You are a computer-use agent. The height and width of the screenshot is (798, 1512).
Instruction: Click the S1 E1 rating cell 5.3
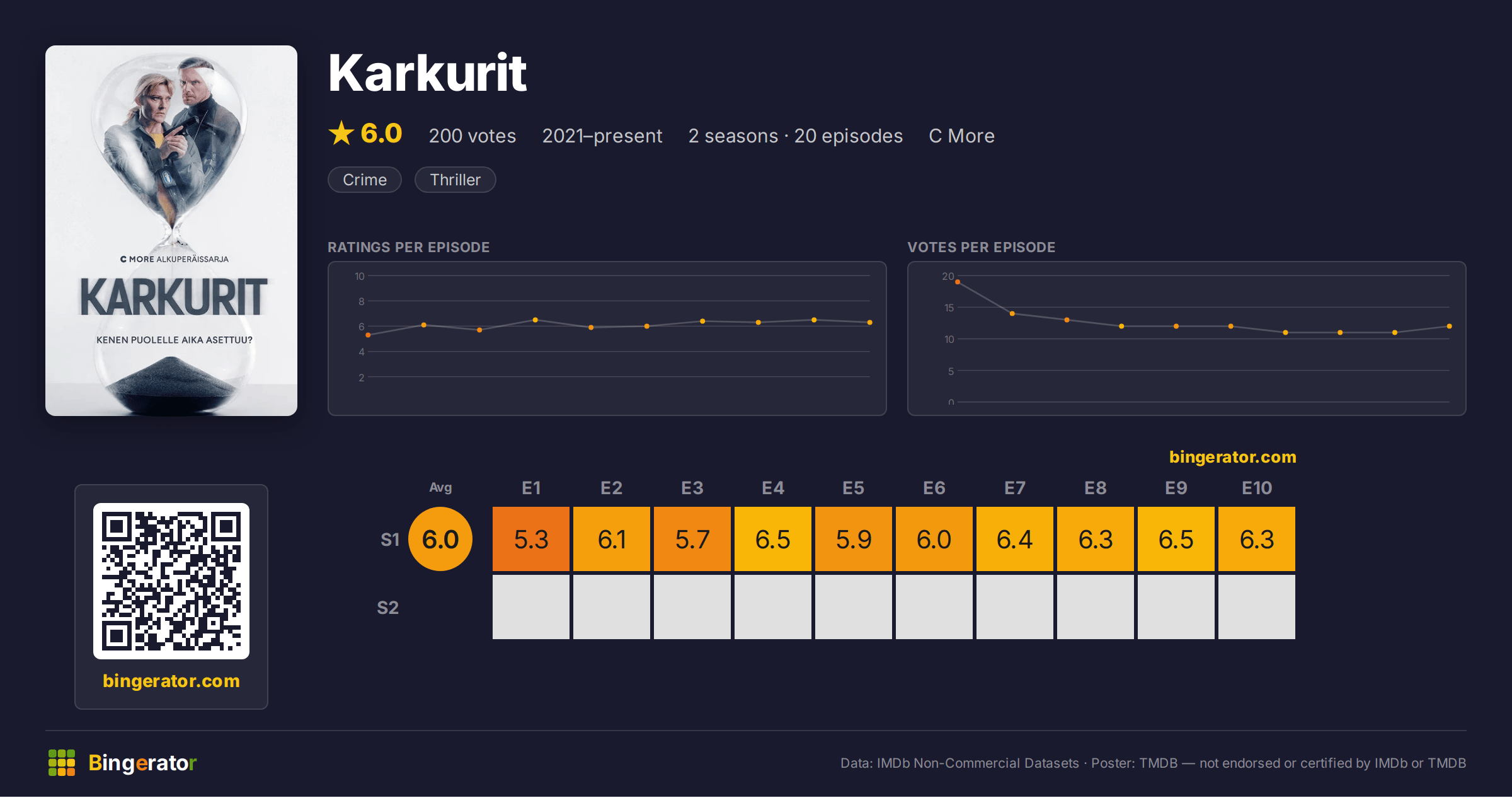point(531,539)
